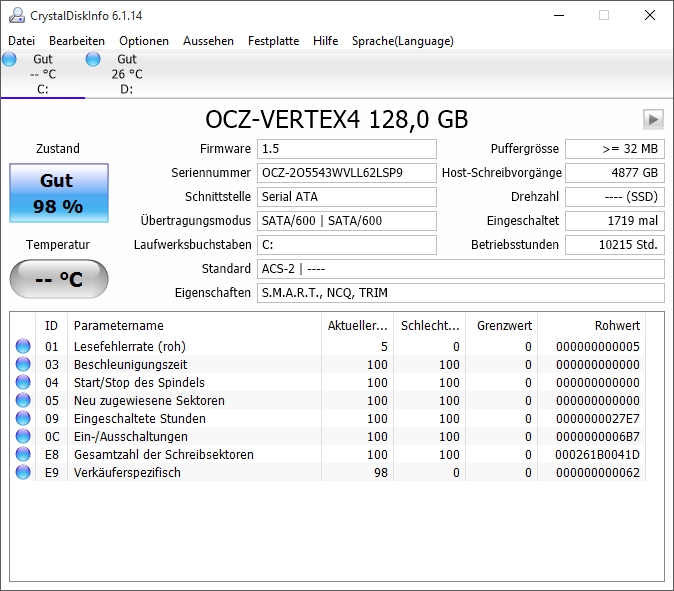Click the ID column header
The height and width of the screenshot is (591, 674).
pyautogui.click(x=51, y=325)
